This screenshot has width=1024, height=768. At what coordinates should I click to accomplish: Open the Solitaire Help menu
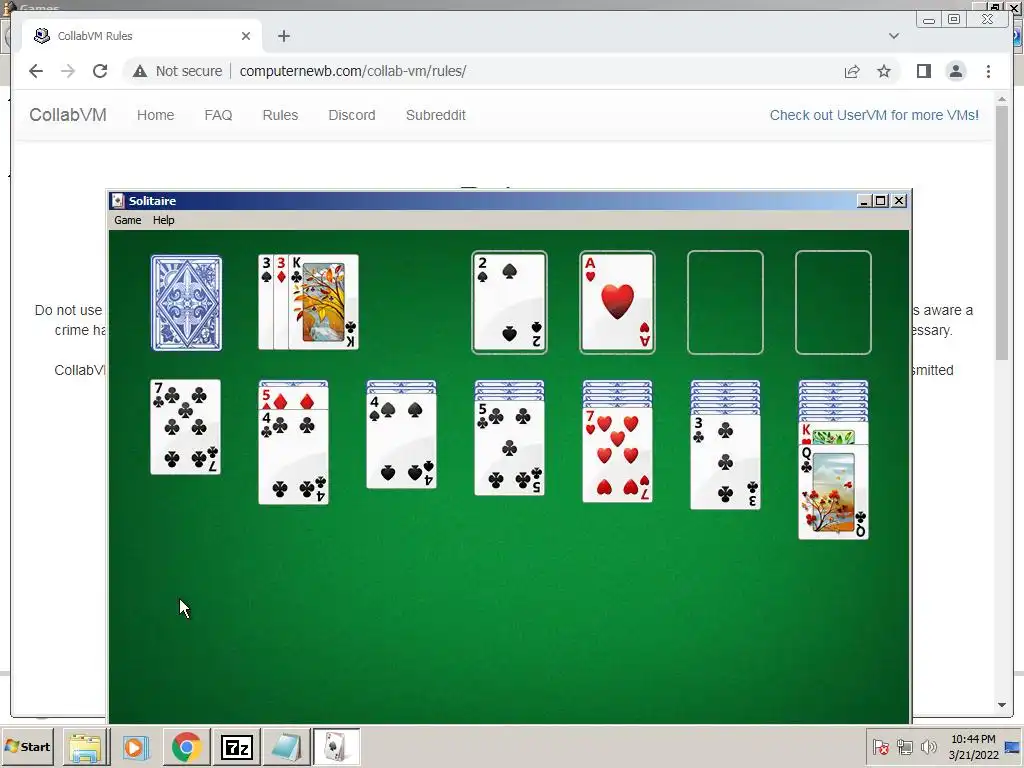point(163,220)
